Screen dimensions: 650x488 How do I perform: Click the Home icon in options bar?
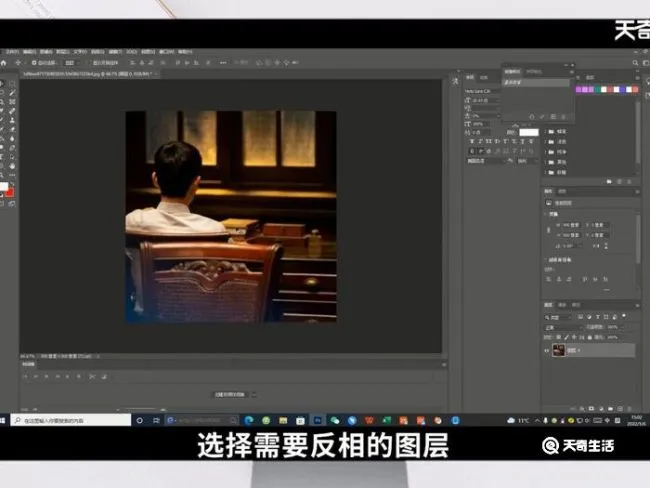point(3,63)
